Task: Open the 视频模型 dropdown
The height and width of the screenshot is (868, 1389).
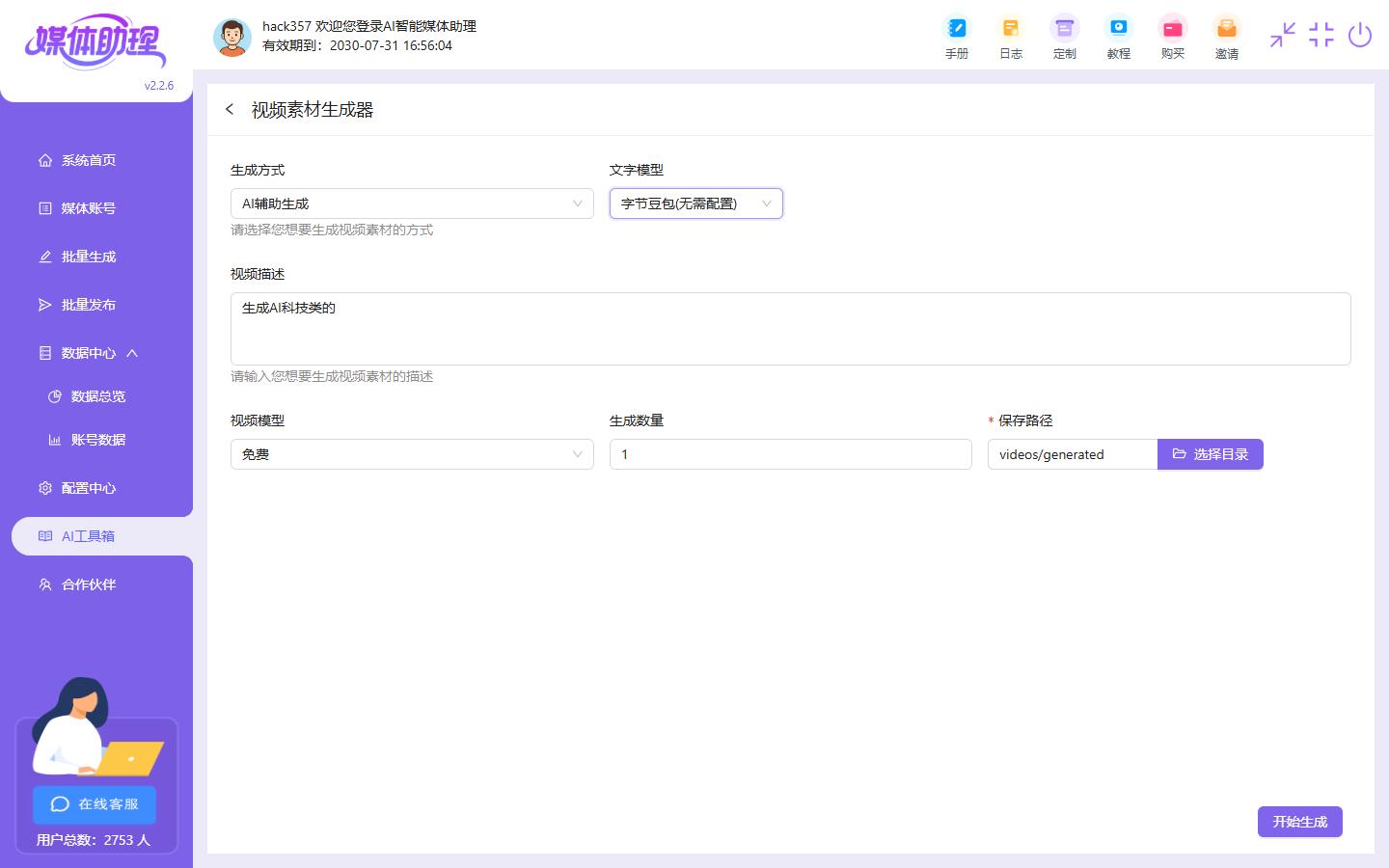Action: tap(412, 454)
